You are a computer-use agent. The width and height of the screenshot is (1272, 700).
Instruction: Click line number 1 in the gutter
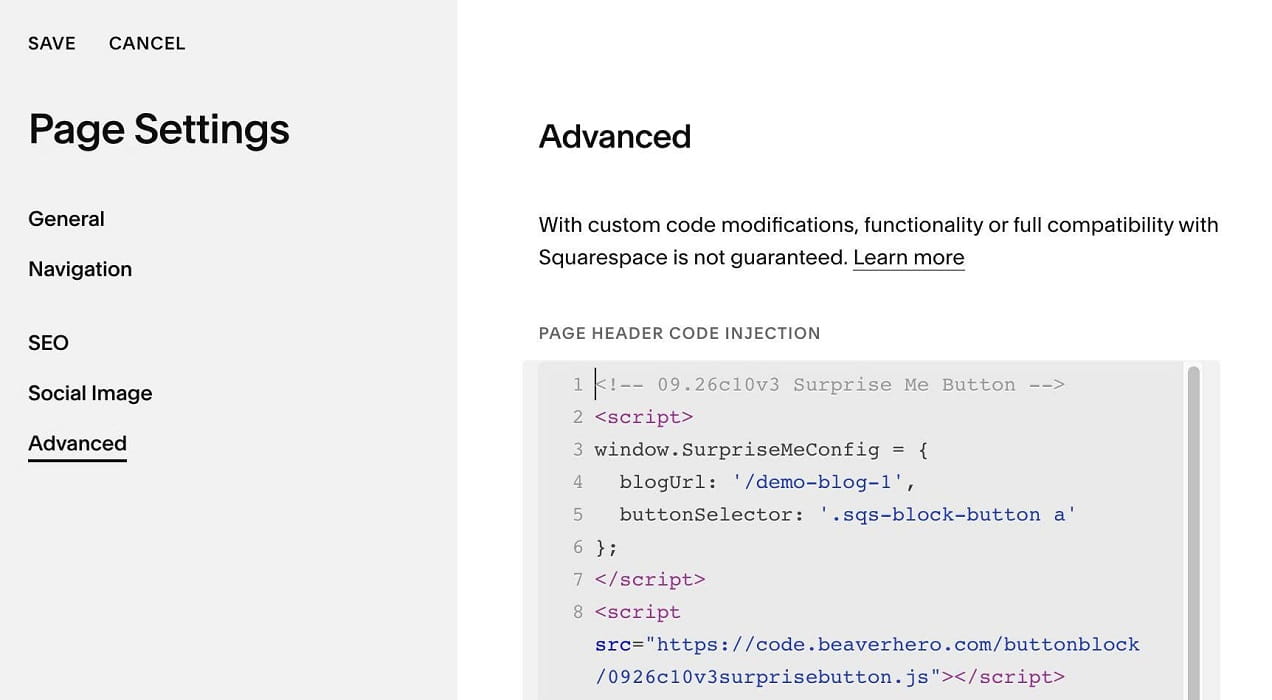click(x=578, y=384)
